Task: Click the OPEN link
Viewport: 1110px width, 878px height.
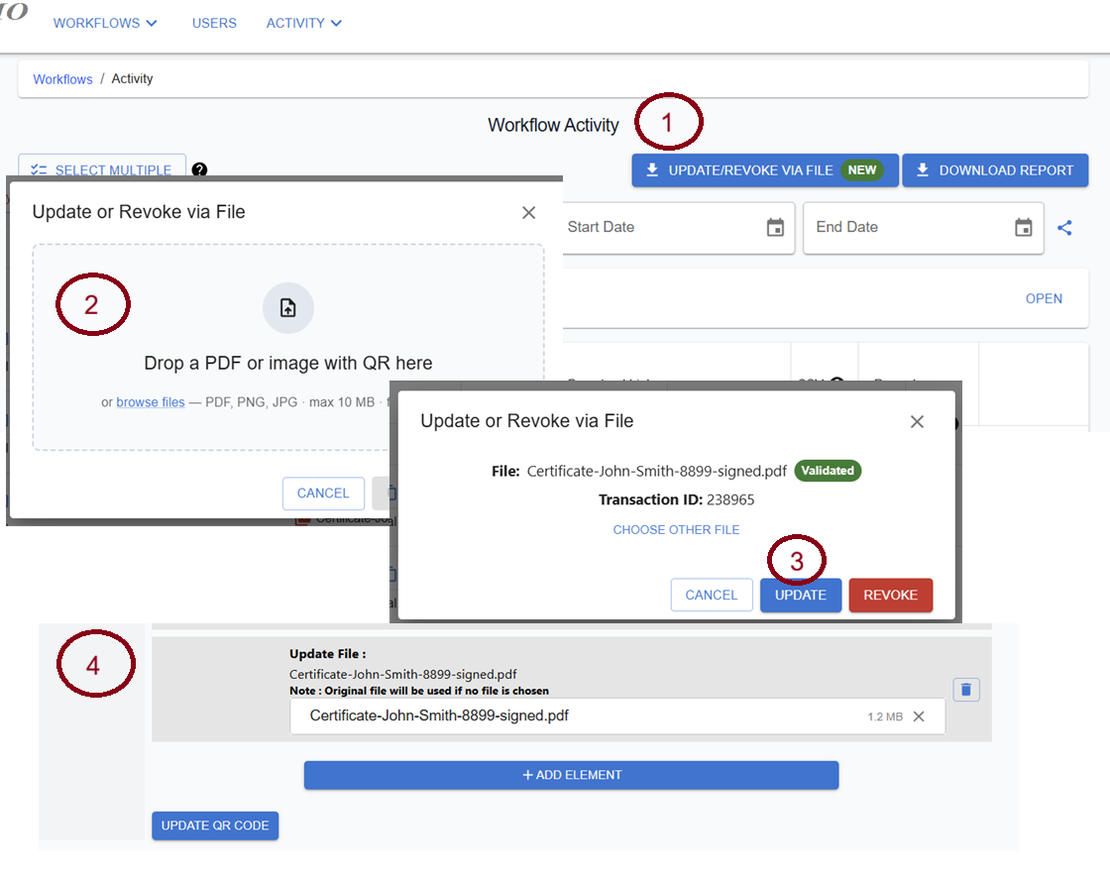Action: point(1043,299)
